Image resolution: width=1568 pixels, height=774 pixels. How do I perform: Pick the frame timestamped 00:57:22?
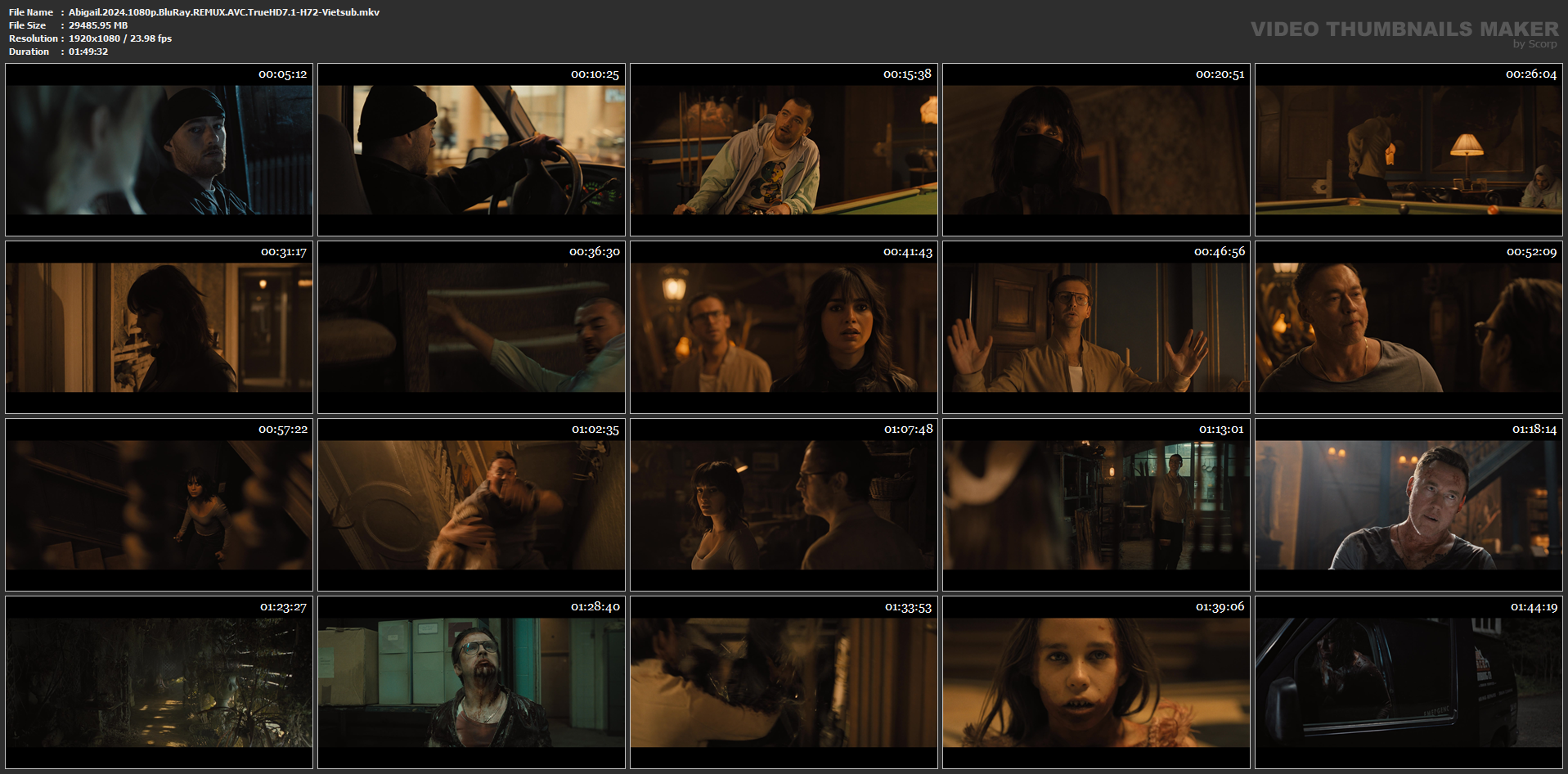pos(159,505)
